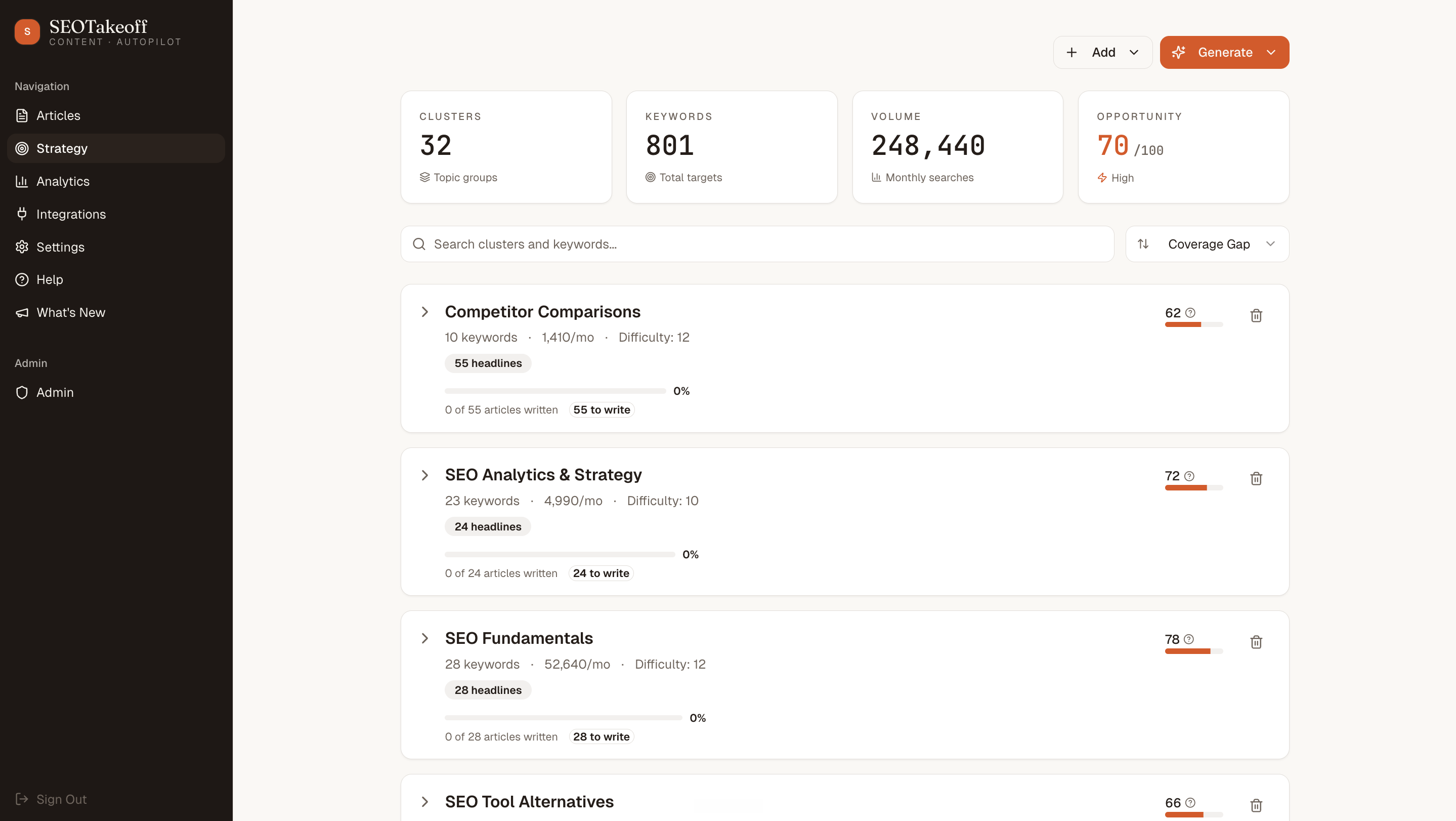Screen dimensions: 1456x821
Task: Click the Sign Out arrow icon
Action: [21, 798]
